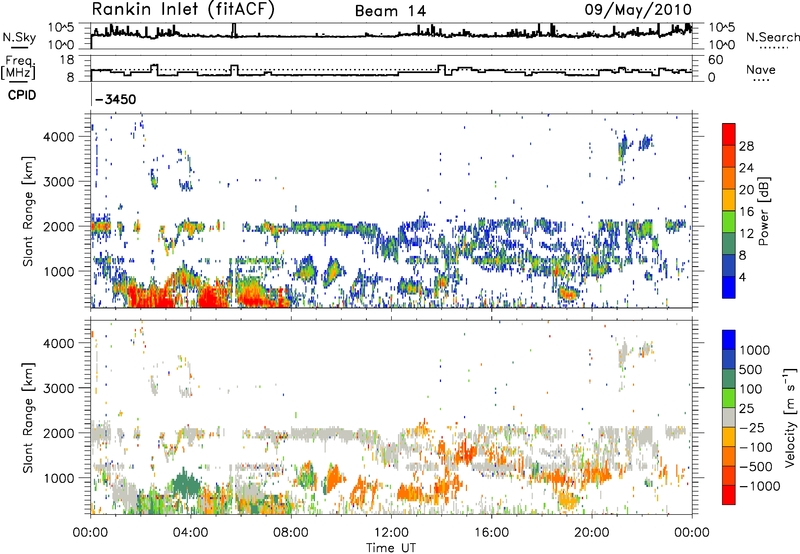The width and height of the screenshot is (800, 554).
Task: Pick the top red segment of the power colorbar
Action: (x=729, y=135)
